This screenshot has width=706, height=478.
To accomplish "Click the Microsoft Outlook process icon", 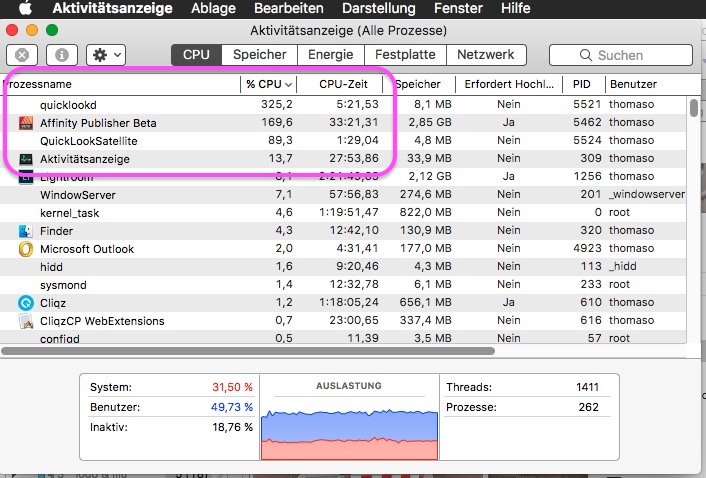I will point(26,249).
